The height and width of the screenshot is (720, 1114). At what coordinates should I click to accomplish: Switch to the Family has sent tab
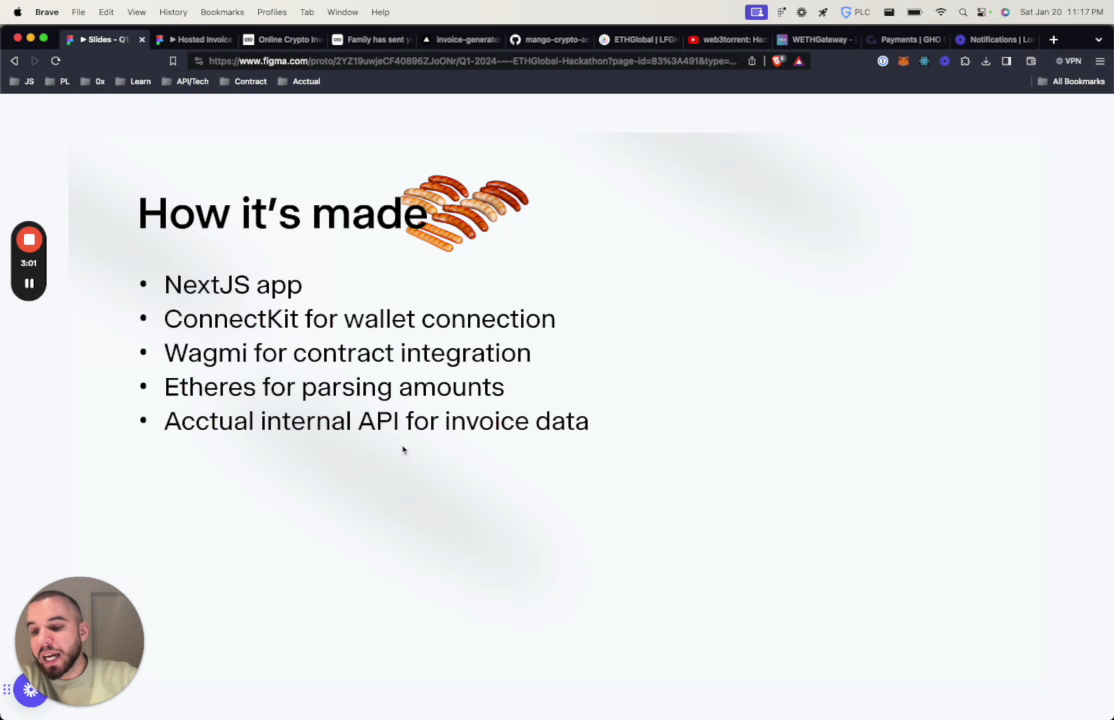coord(372,40)
